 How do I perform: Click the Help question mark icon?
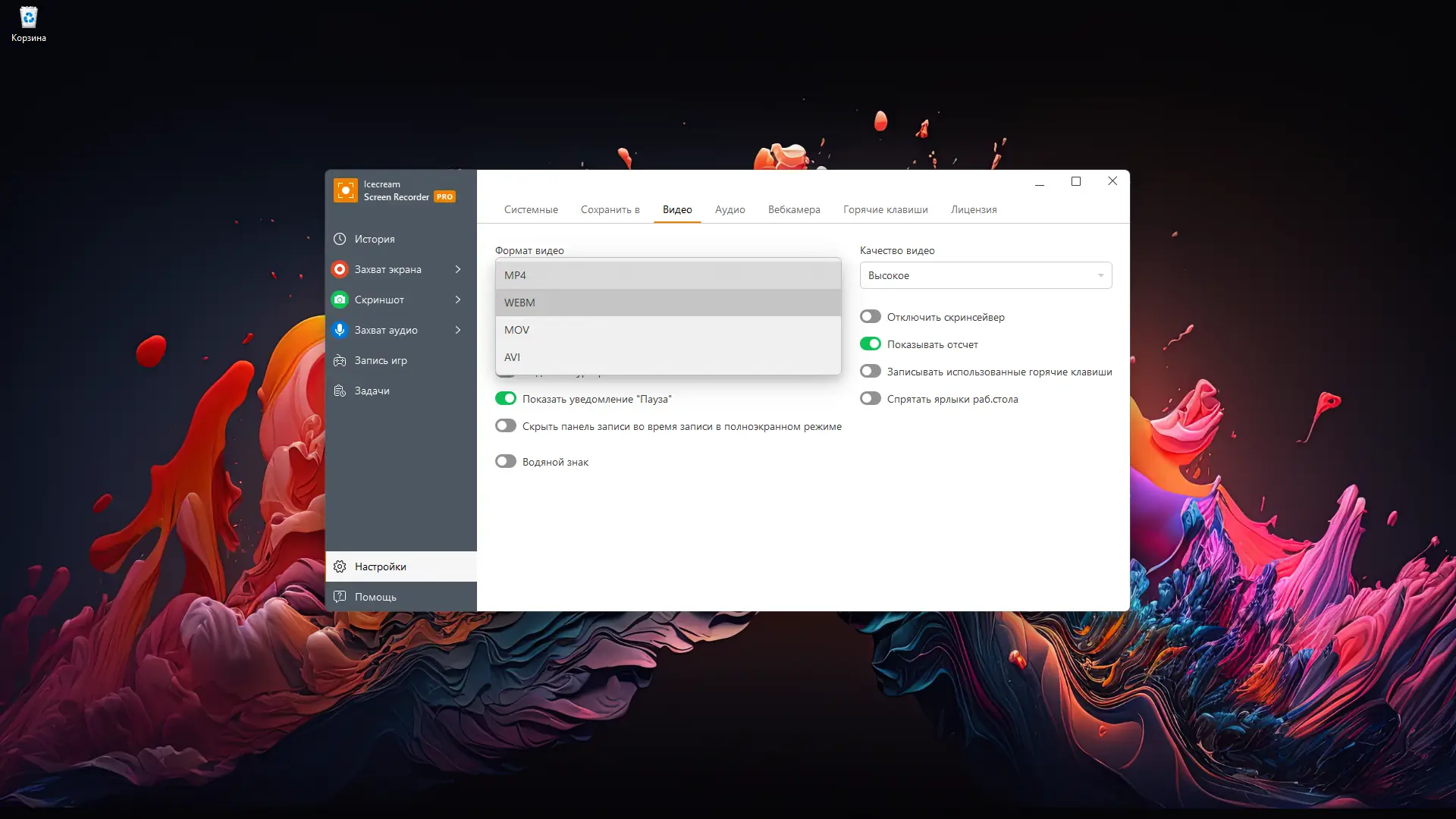340,597
